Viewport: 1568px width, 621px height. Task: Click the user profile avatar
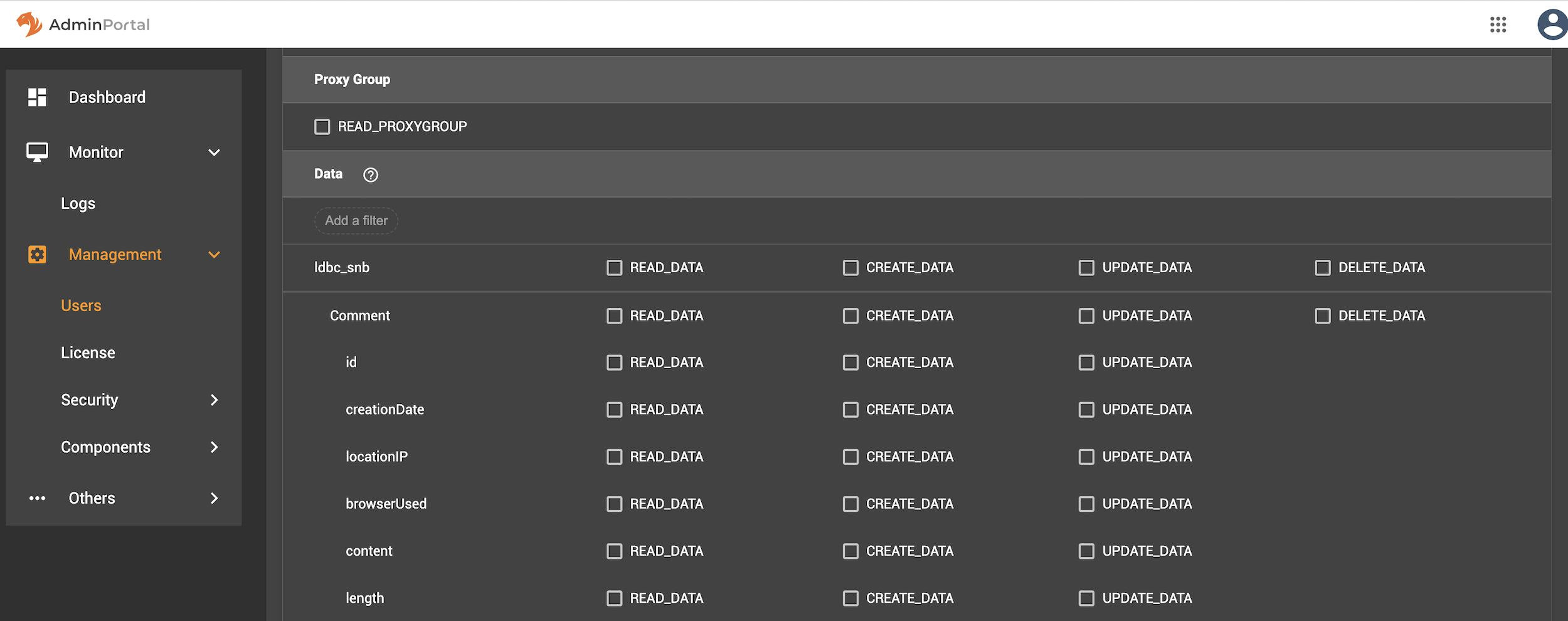coord(1552,24)
